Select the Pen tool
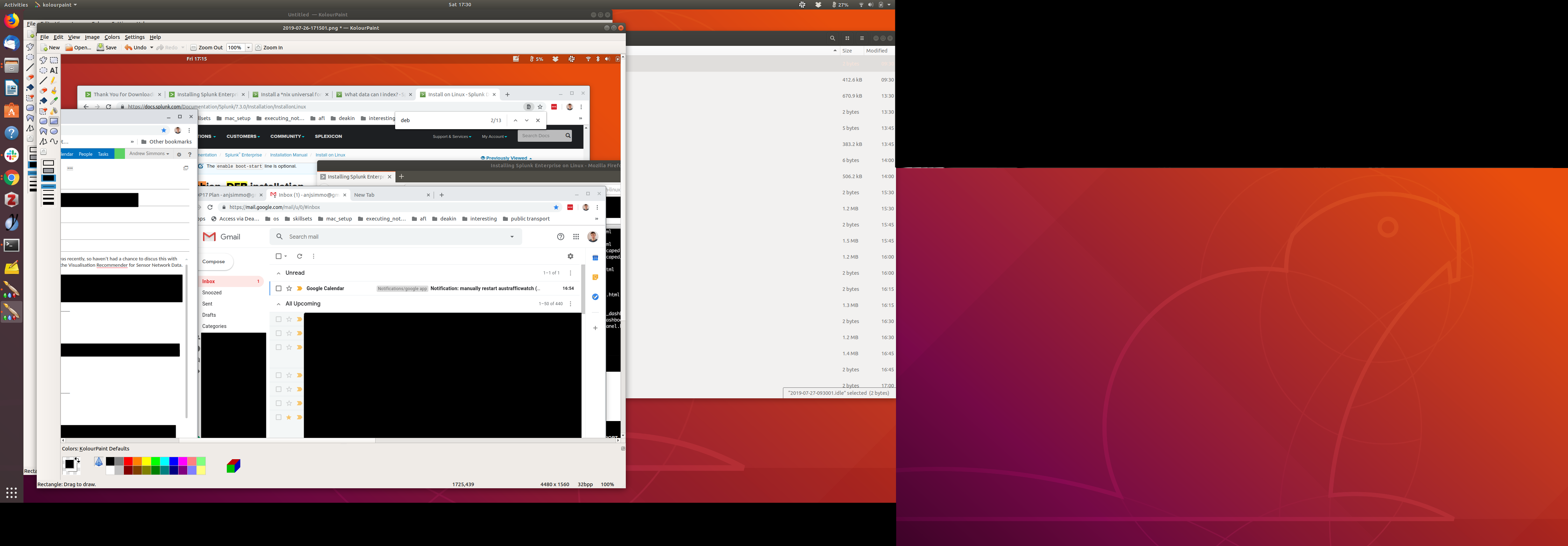This screenshot has height=546, width=1568. 54,80
